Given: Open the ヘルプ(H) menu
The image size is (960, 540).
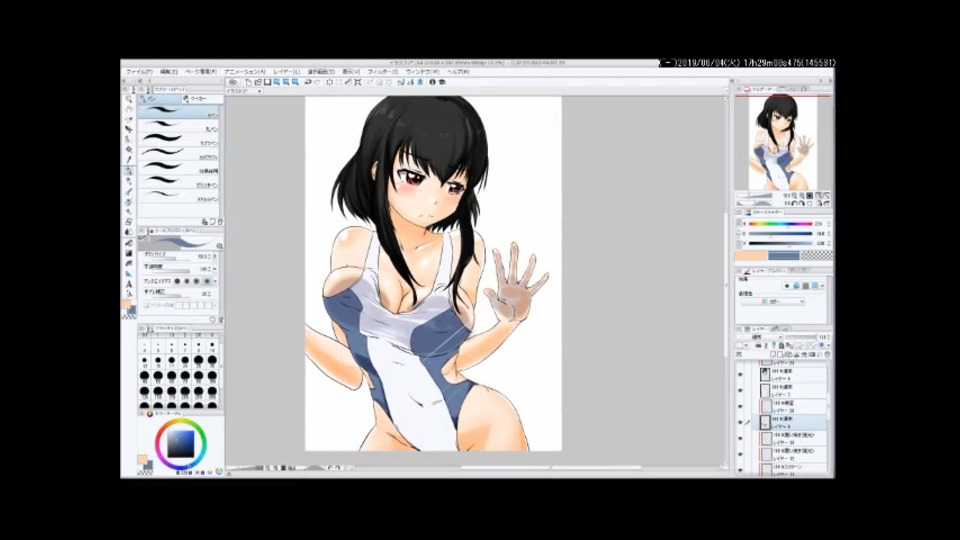Looking at the screenshot, I should click(x=458, y=72).
